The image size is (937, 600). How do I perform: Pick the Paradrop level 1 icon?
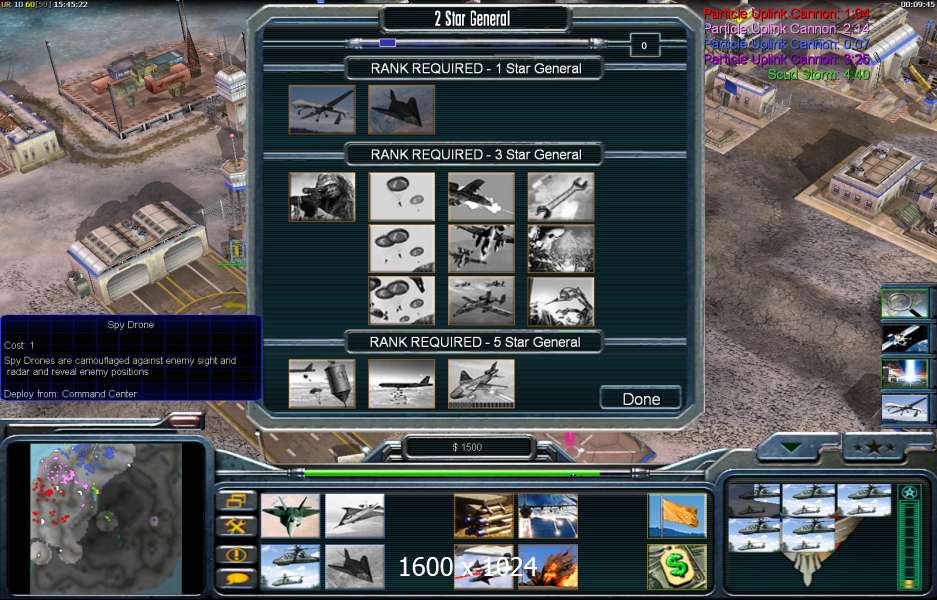click(x=402, y=197)
